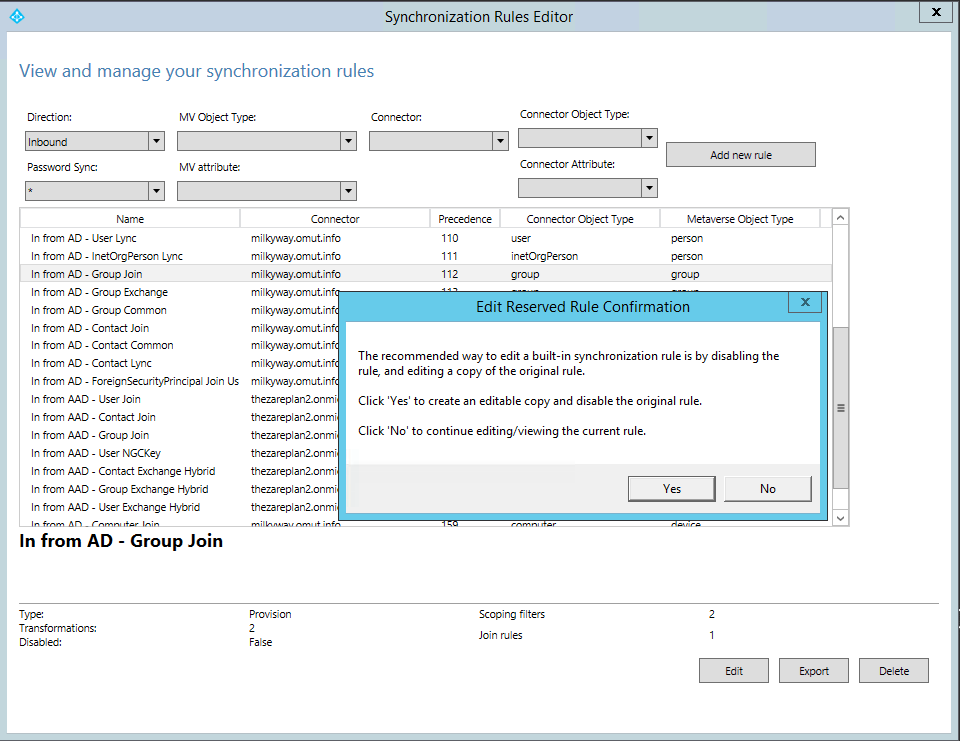Click precedence value 111

449,256
